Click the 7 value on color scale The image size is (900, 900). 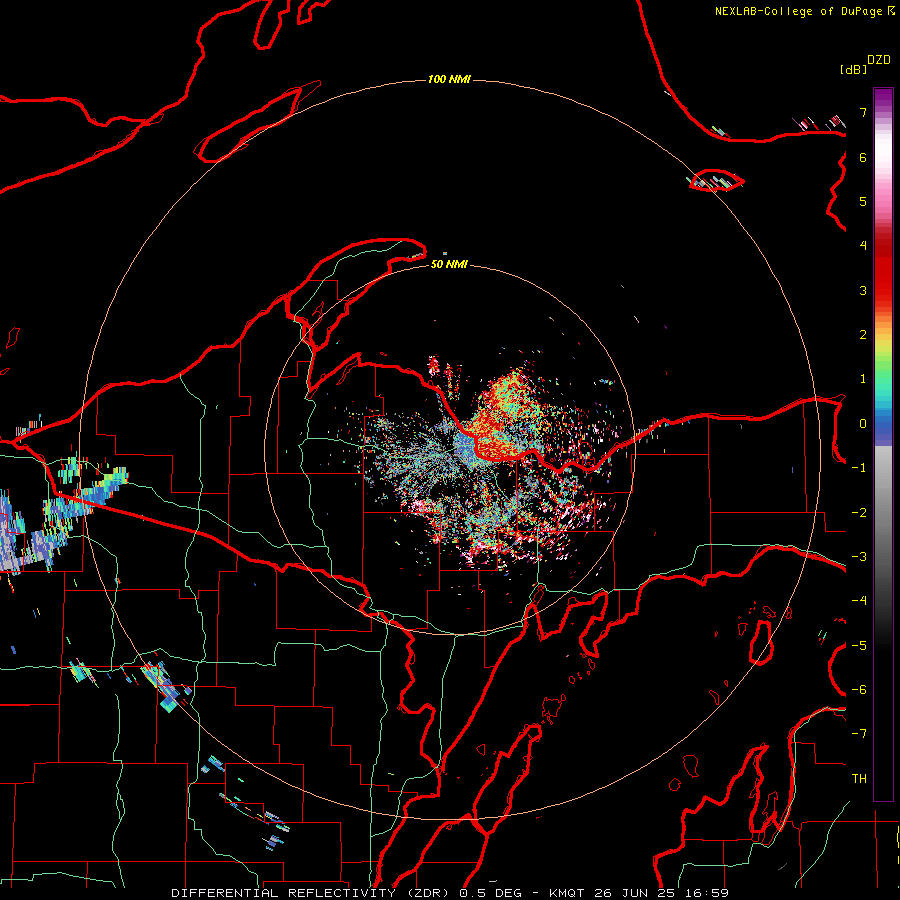pos(863,112)
